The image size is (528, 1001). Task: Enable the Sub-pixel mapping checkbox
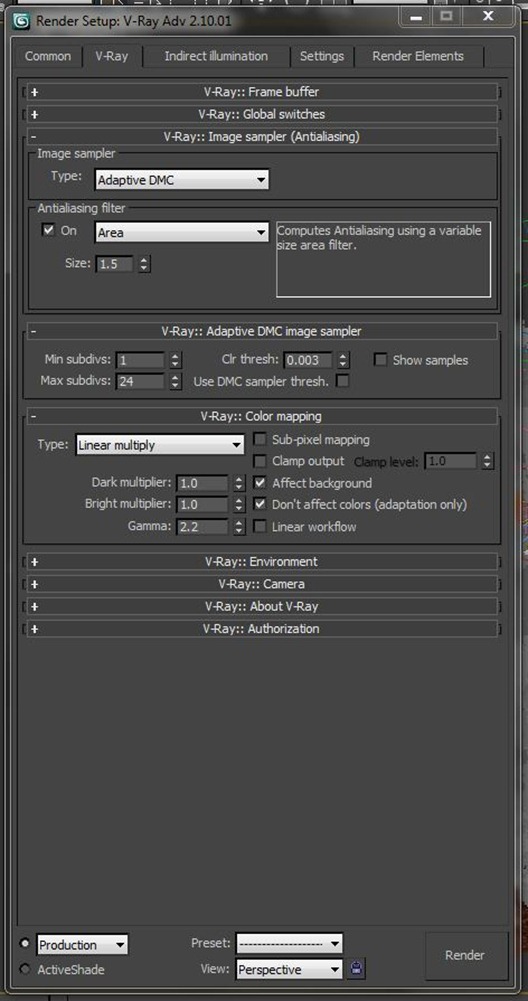pyautogui.click(x=260, y=439)
